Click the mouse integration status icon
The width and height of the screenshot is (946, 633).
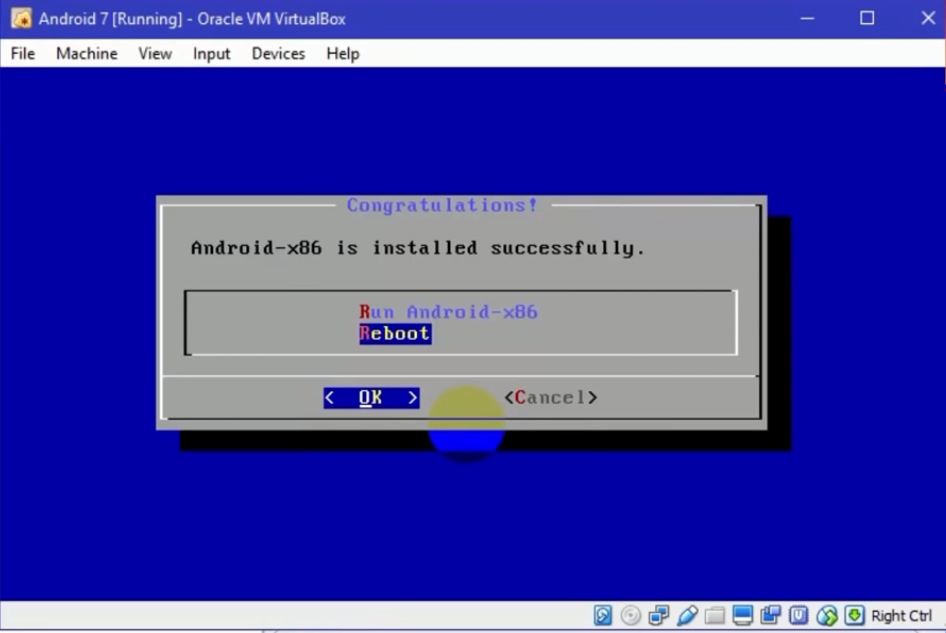827,616
